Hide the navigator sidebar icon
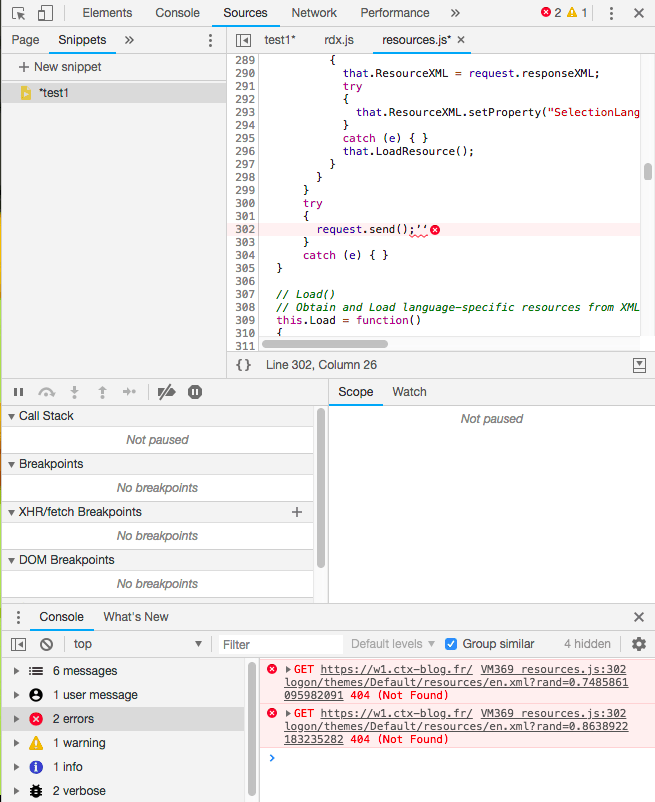The image size is (655, 802). pyautogui.click(x=243, y=40)
